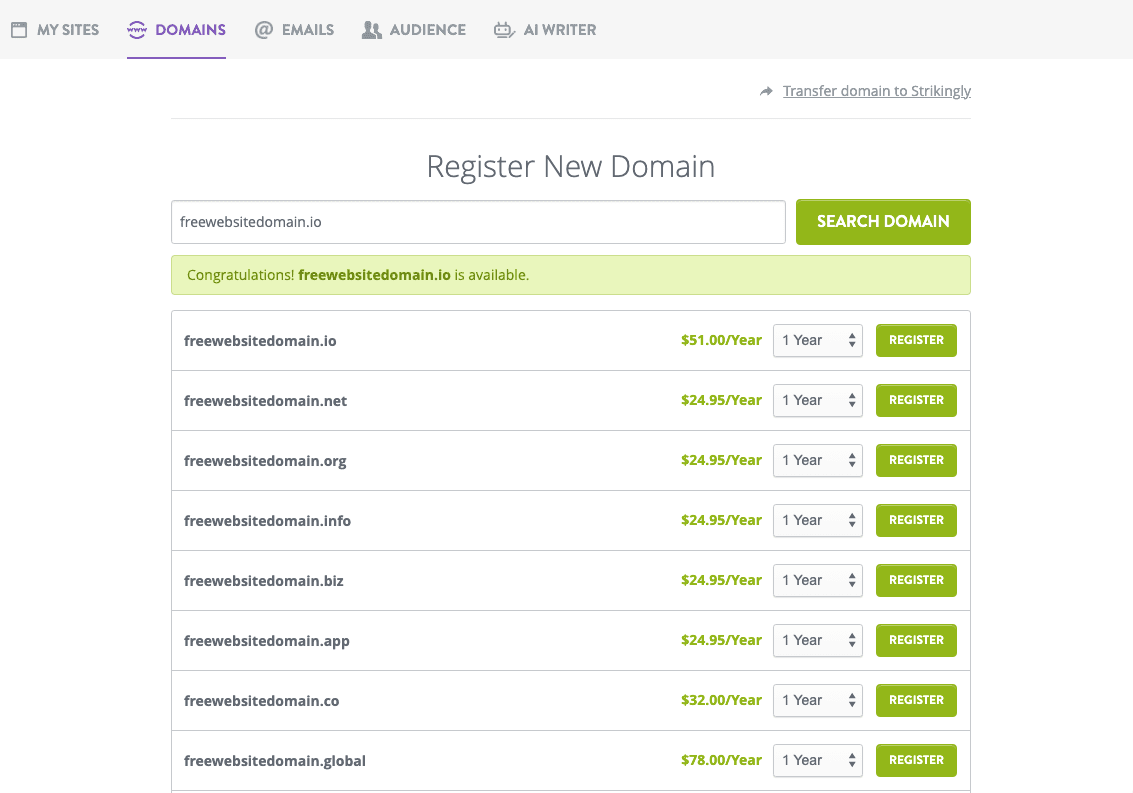The width and height of the screenshot is (1133, 793).
Task: Click the SEARCH DOMAIN button
Action: (x=883, y=222)
